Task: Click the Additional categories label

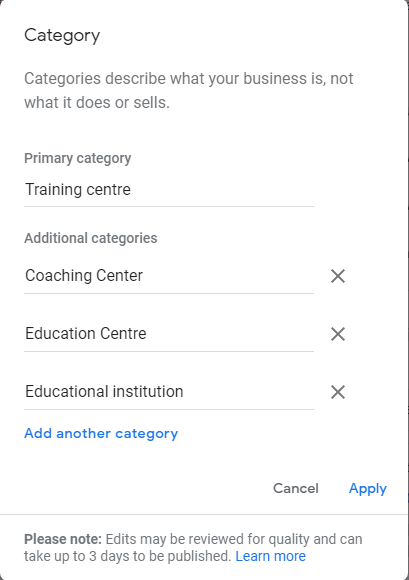Action: click(91, 238)
